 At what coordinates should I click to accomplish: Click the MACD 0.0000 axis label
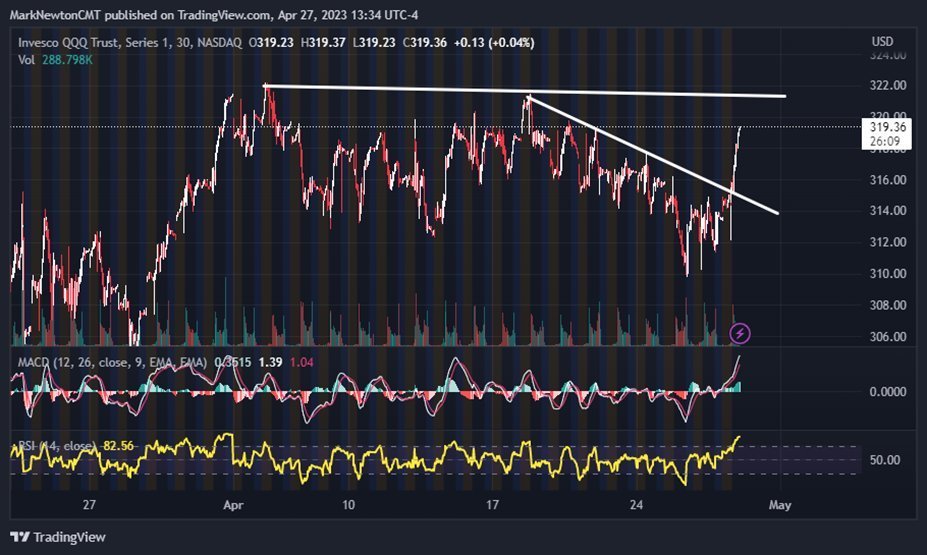pyautogui.click(x=887, y=391)
